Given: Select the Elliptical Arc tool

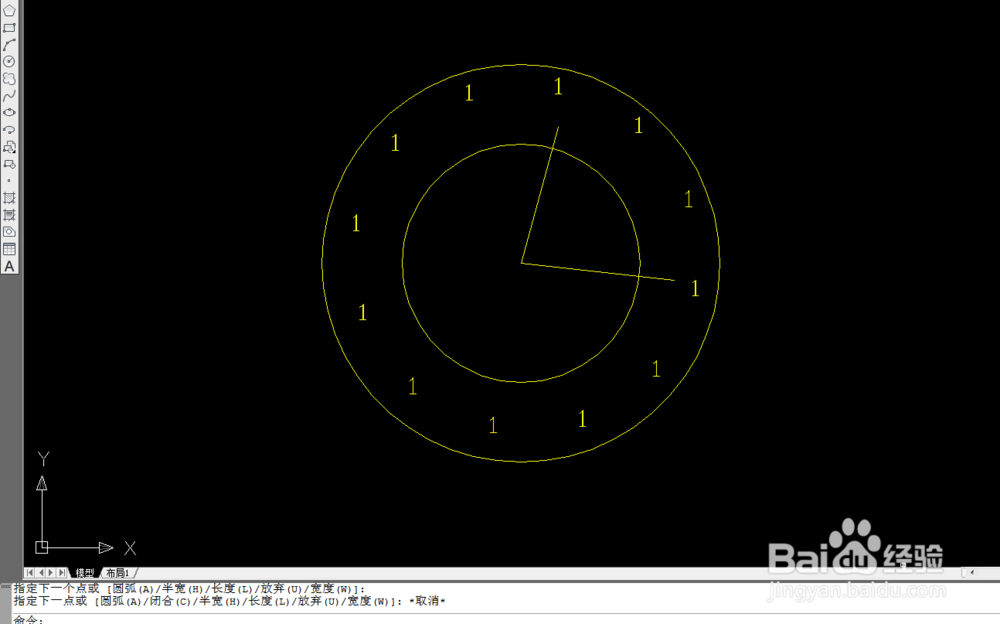Looking at the screenshot, I should (9, 130).
